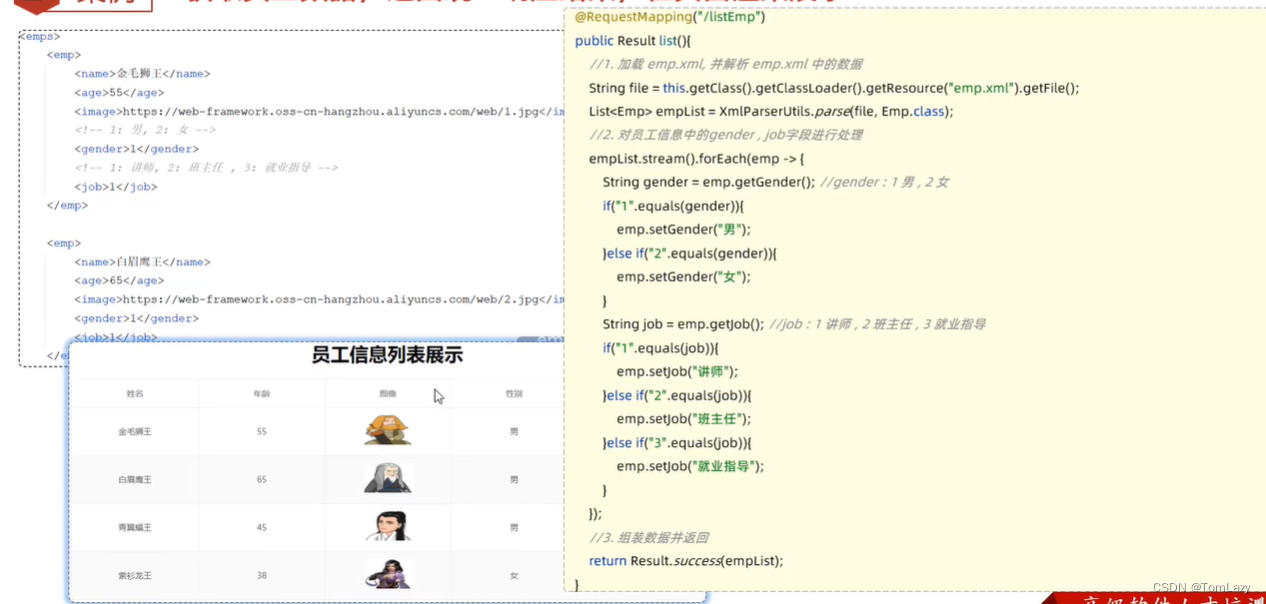Click the 白眉鹰王 name cell in the table

[x=135, y=480]
